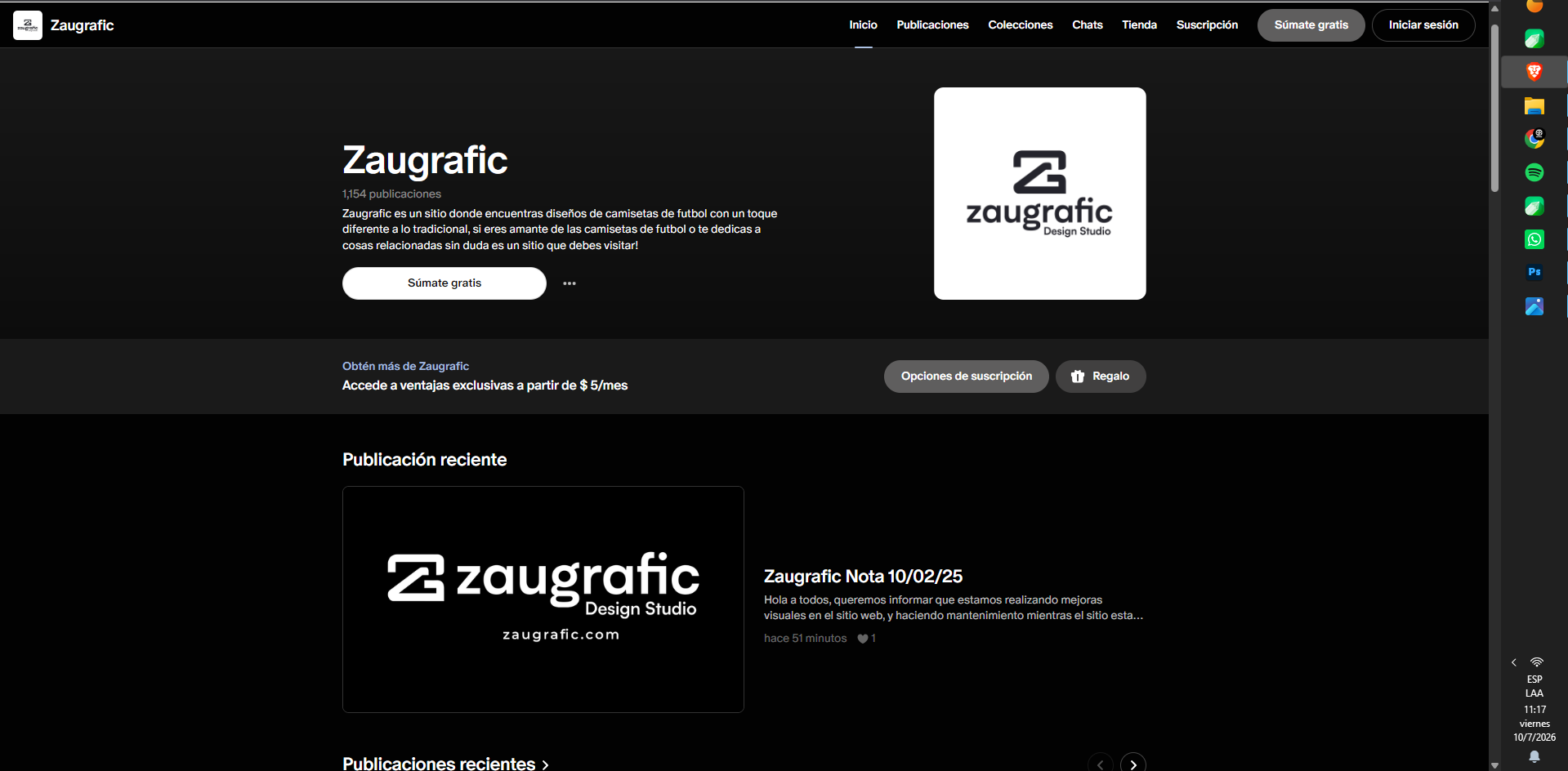Open the Photos app from the taskbar
Image resolution: width=1568 pixels, height=771 pixels.
pos(1534,306)
